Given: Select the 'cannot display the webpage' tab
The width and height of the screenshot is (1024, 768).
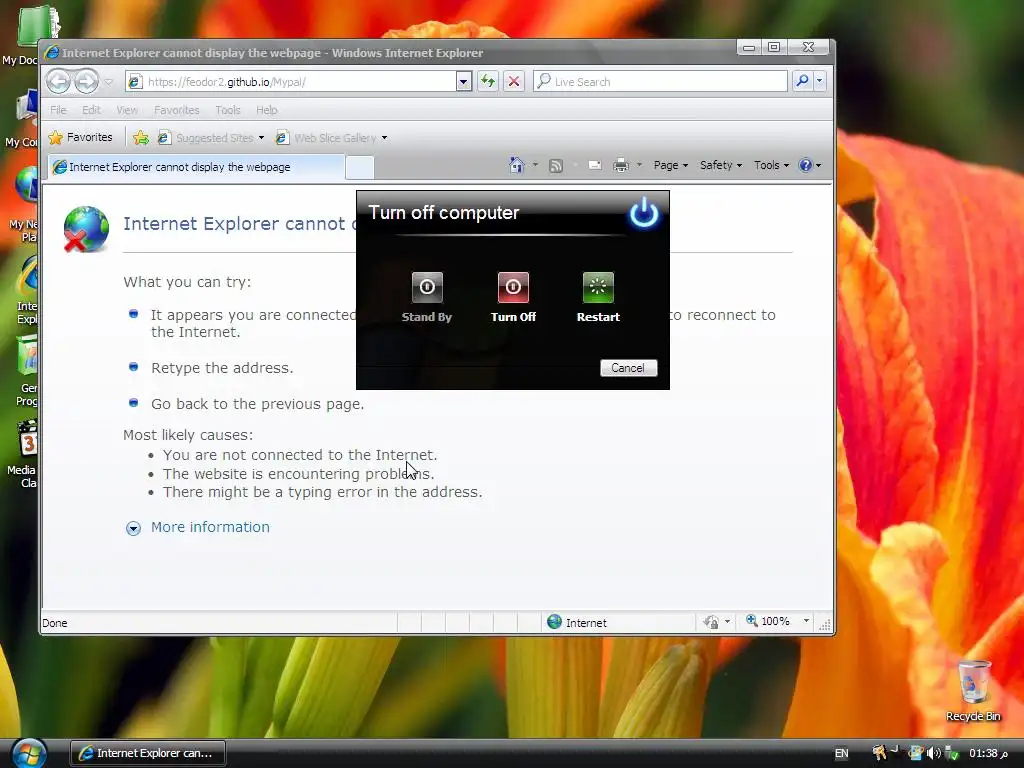Looking at the screenshot, I should coord(196,167).
